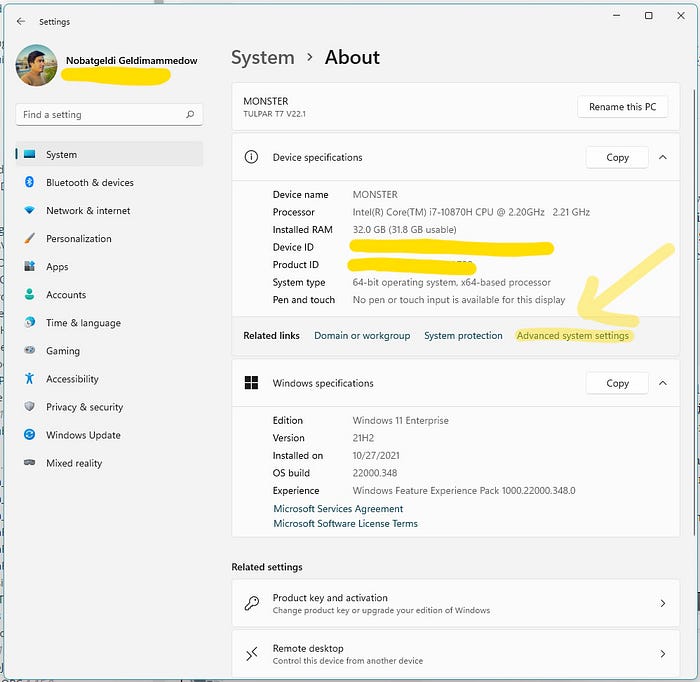
Task: Click the TULPAR T7 V22.1 model text
Action: (x=275, y=114)
